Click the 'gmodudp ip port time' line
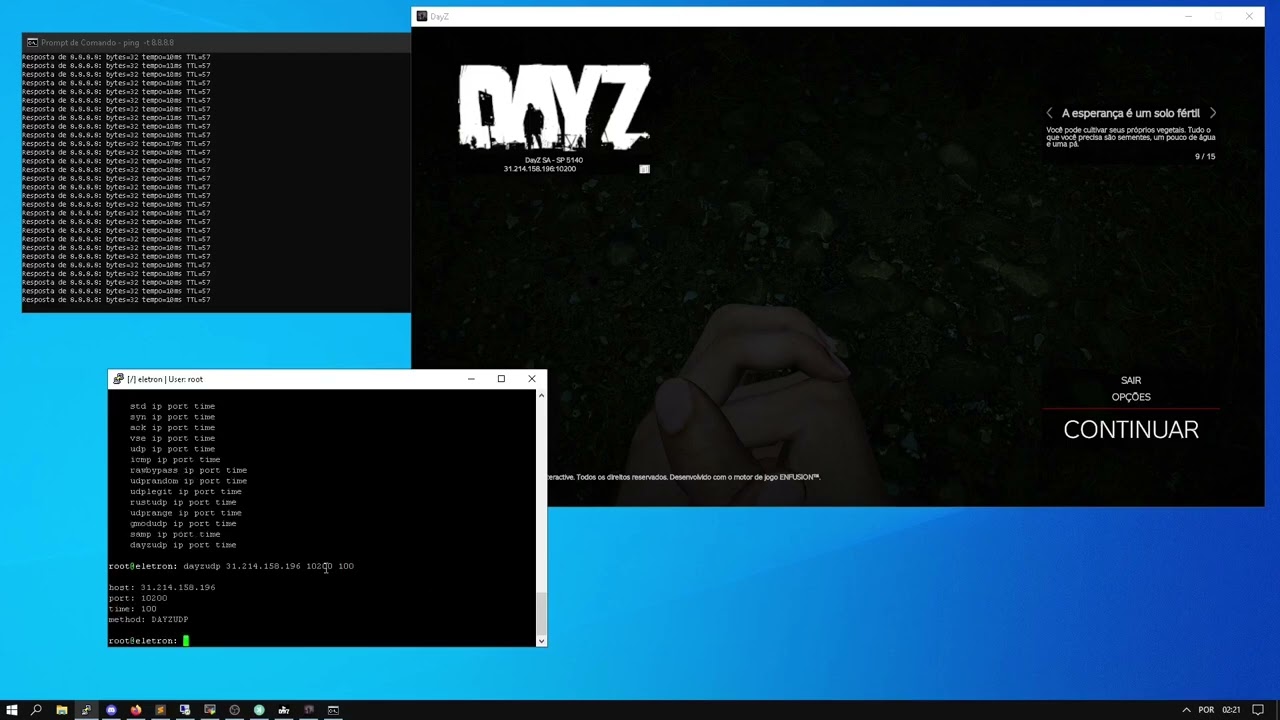The width and height of the screenshot is (1280, 720). (183, 524)
